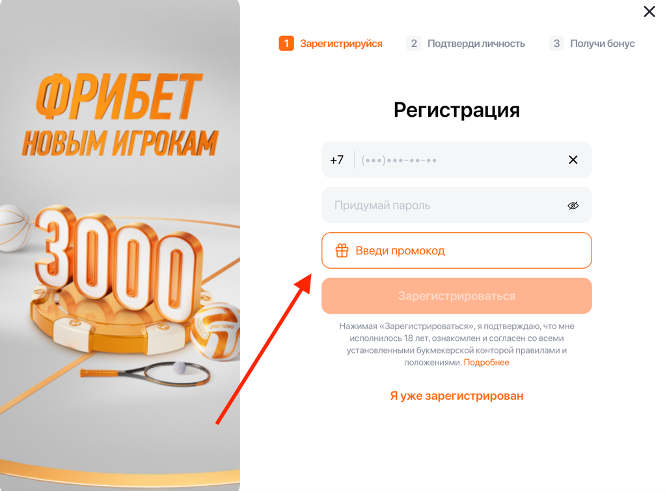Click the step number 3 badge

[x=556, y=43]
